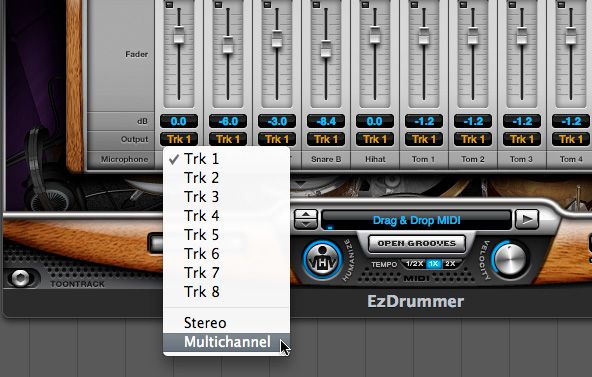Click the Snare B fader handle
592x377 pixels.
[x=326, y=49]
